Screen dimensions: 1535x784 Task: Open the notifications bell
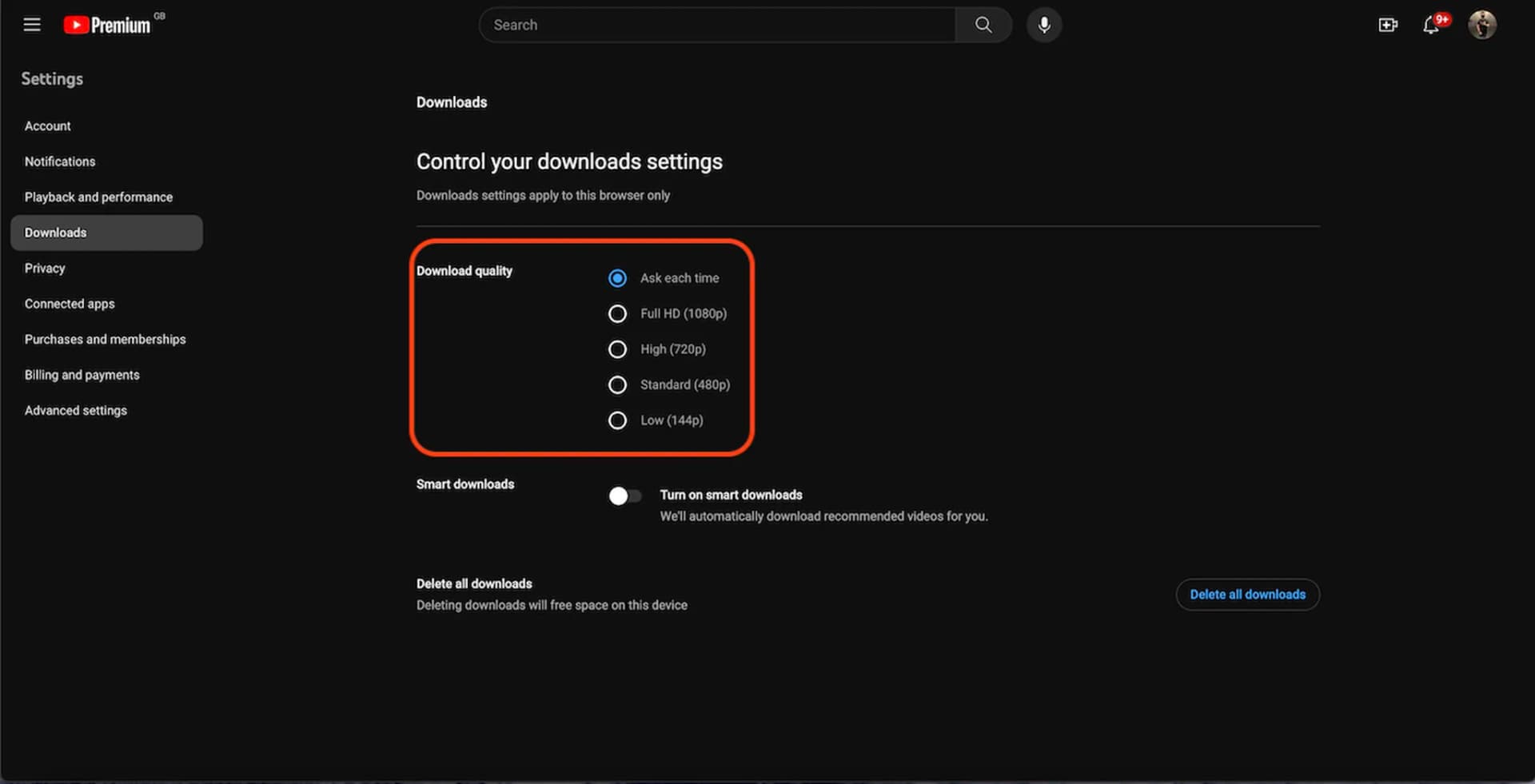pyautogui.click(x=1431, y=26)
